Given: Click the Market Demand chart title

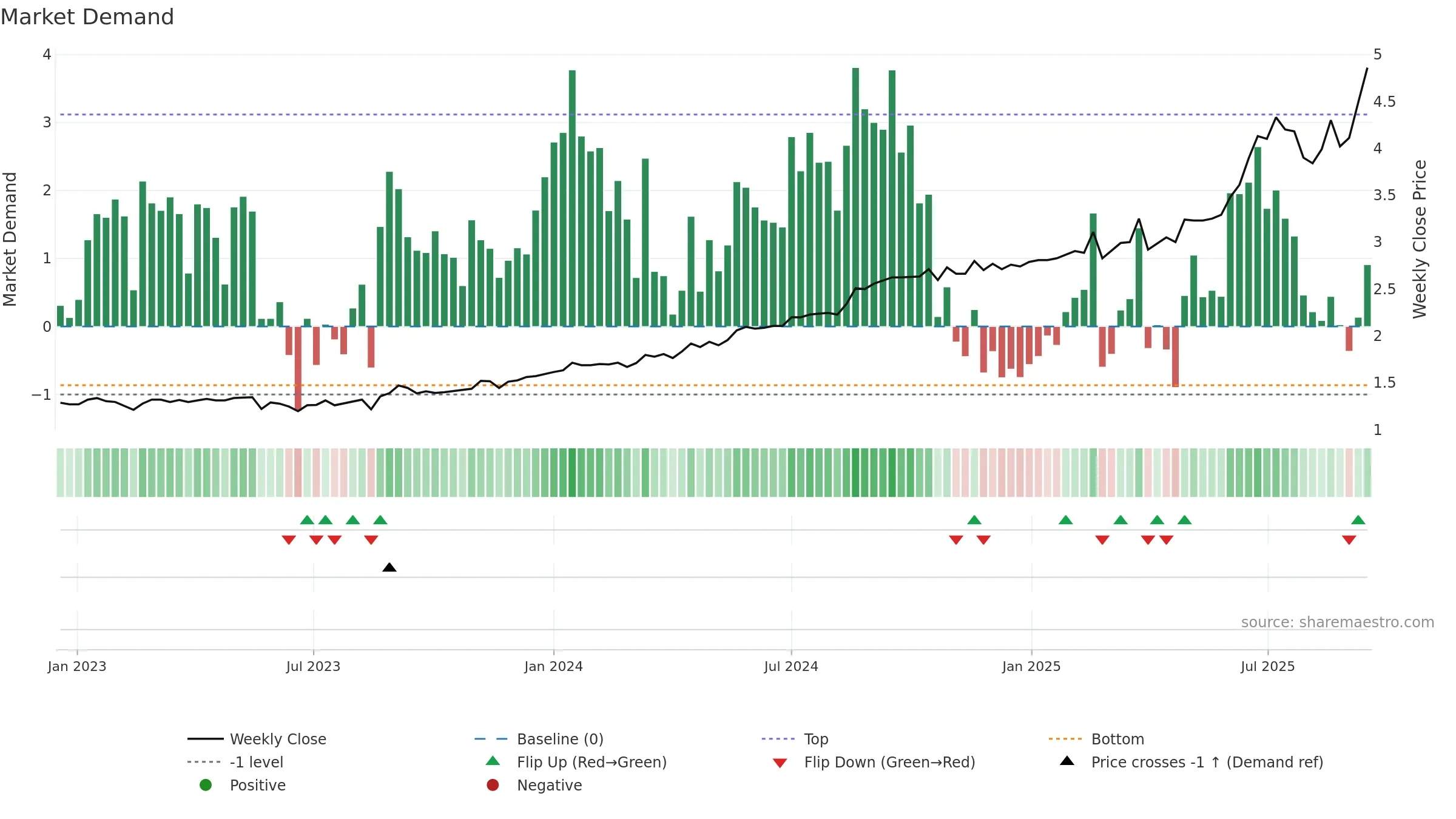Looking at the screenshot, I should pyautogui.click(x=87, y=17).
